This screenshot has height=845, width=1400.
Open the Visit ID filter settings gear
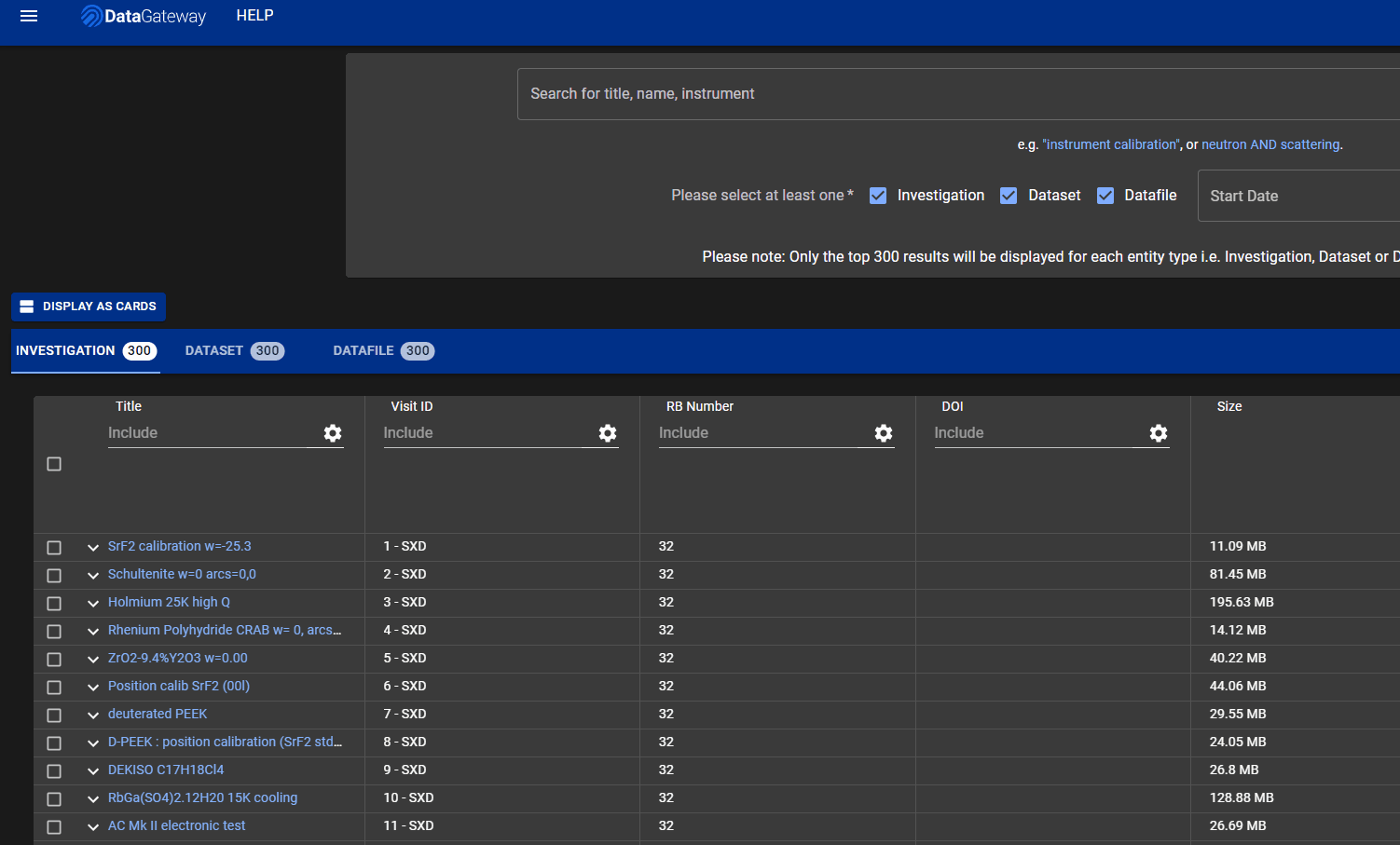[607, 433]
